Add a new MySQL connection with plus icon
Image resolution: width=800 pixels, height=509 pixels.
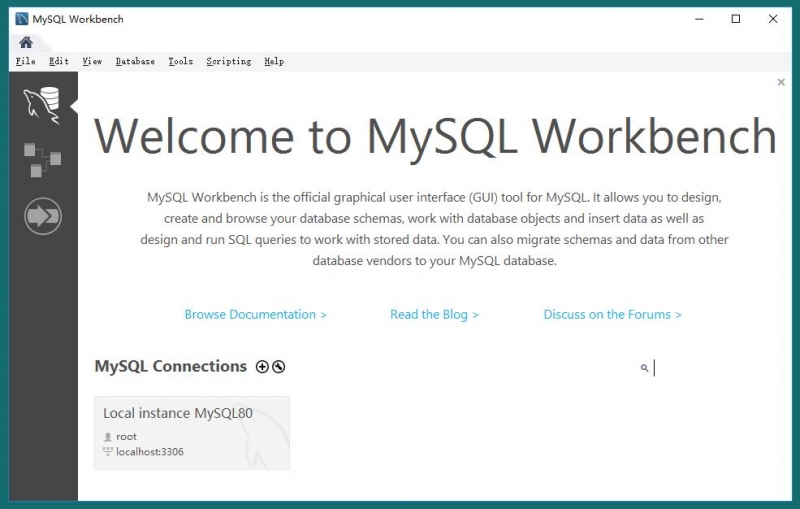pyautogui.click(x=262, y=367)
